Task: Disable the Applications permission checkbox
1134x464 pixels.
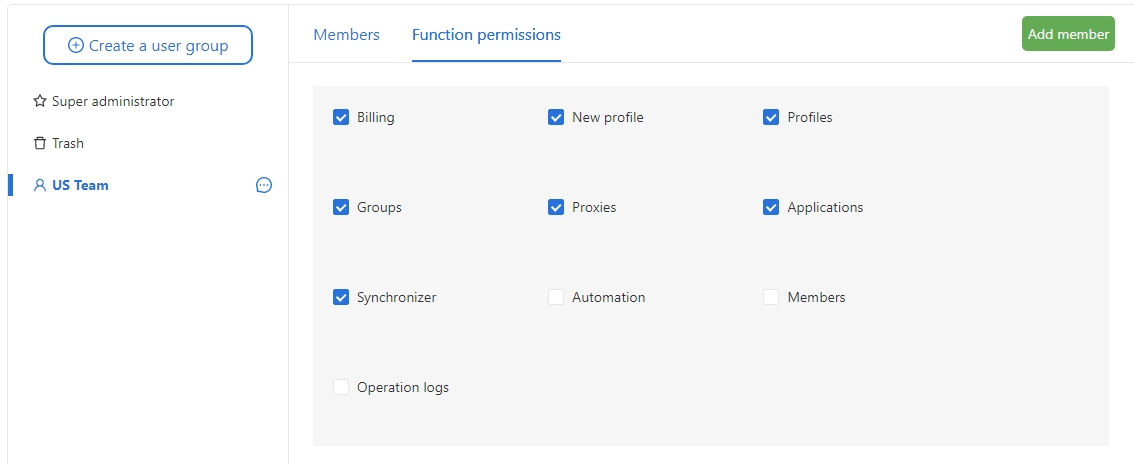Action: point(771,207)
